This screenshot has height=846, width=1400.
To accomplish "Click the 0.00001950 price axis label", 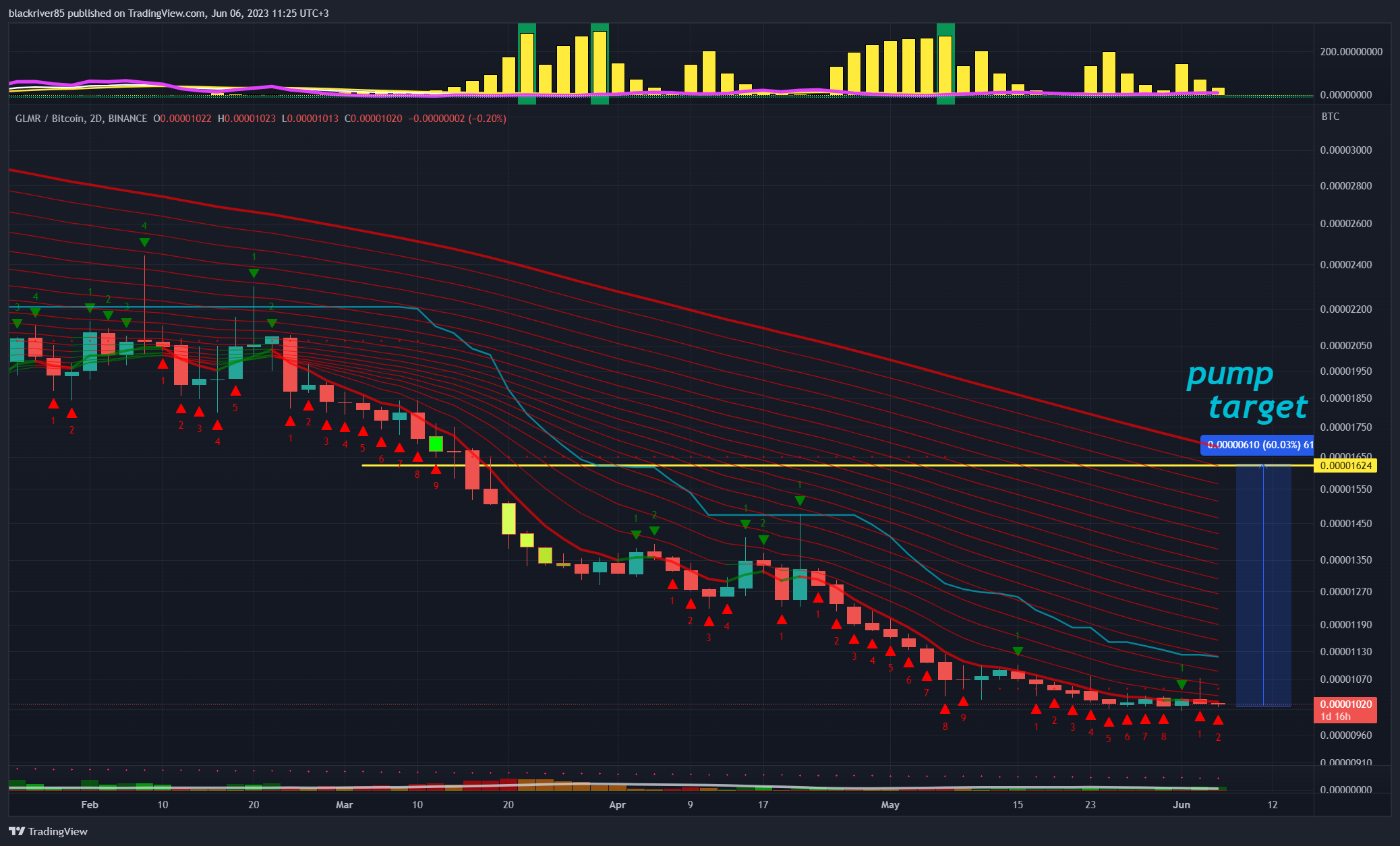I will tap(1345, 371).
